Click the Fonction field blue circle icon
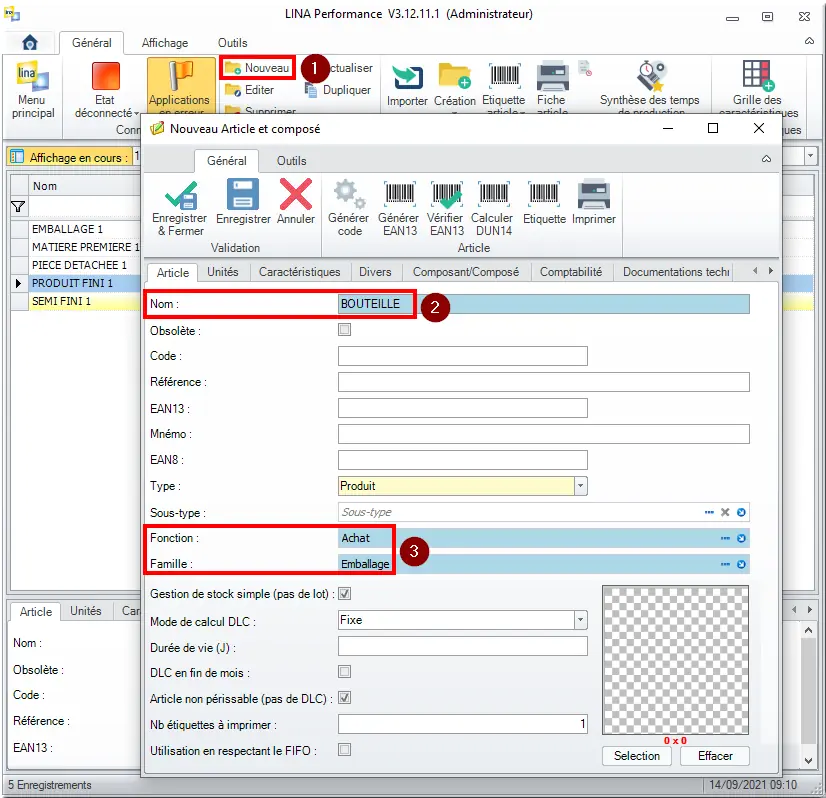826x798 pixels. click(x=741, y=538)
